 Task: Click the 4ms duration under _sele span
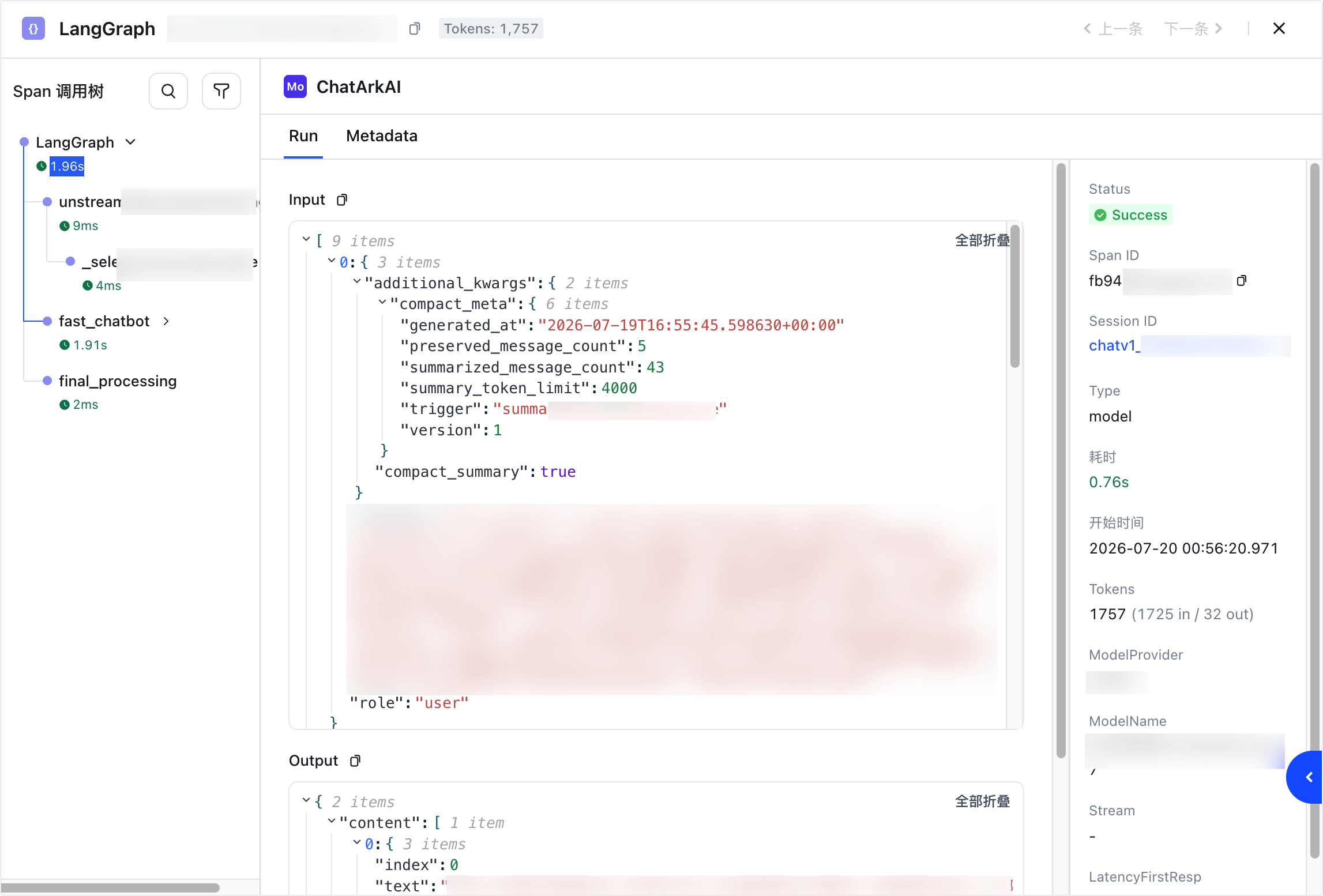point(108,286)
